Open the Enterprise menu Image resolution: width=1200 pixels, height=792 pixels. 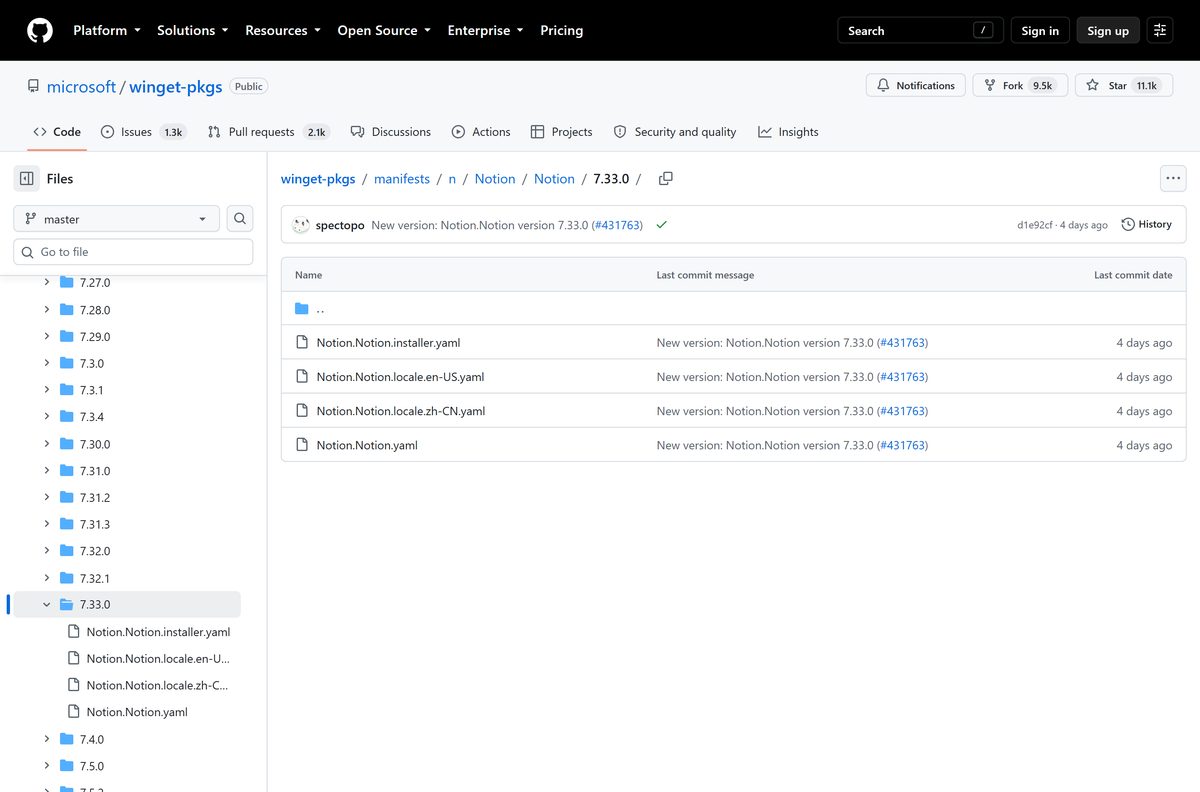[x=486, y=31]
